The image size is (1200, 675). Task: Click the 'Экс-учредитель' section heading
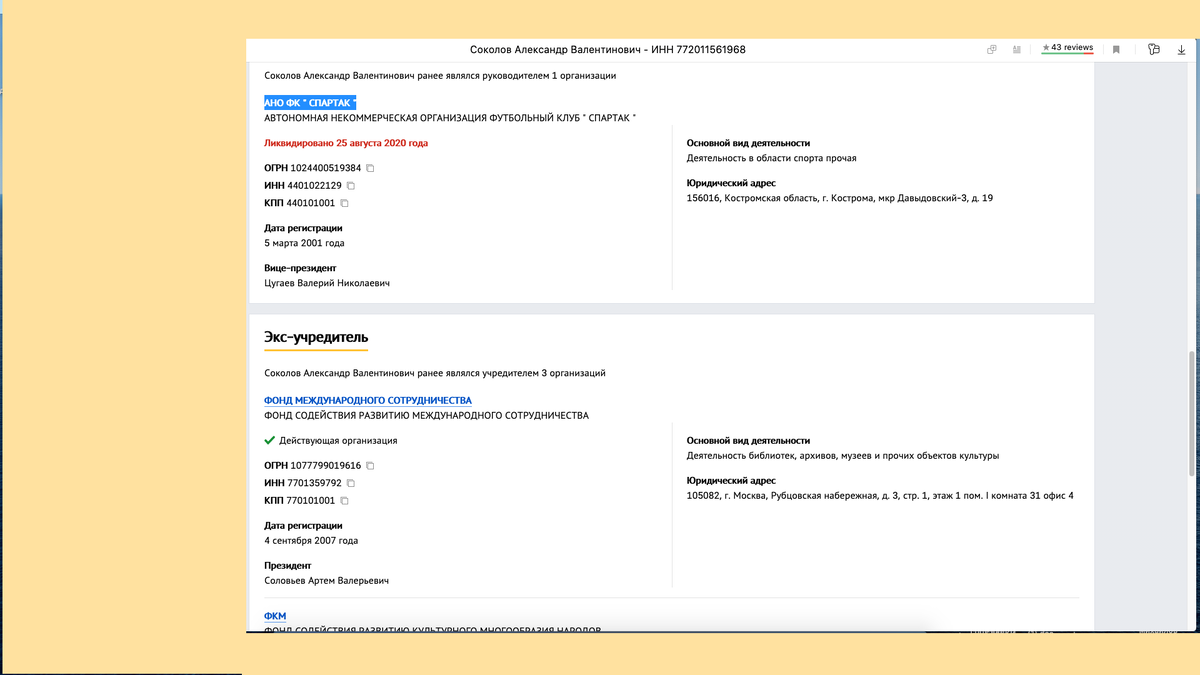point(316,338)
